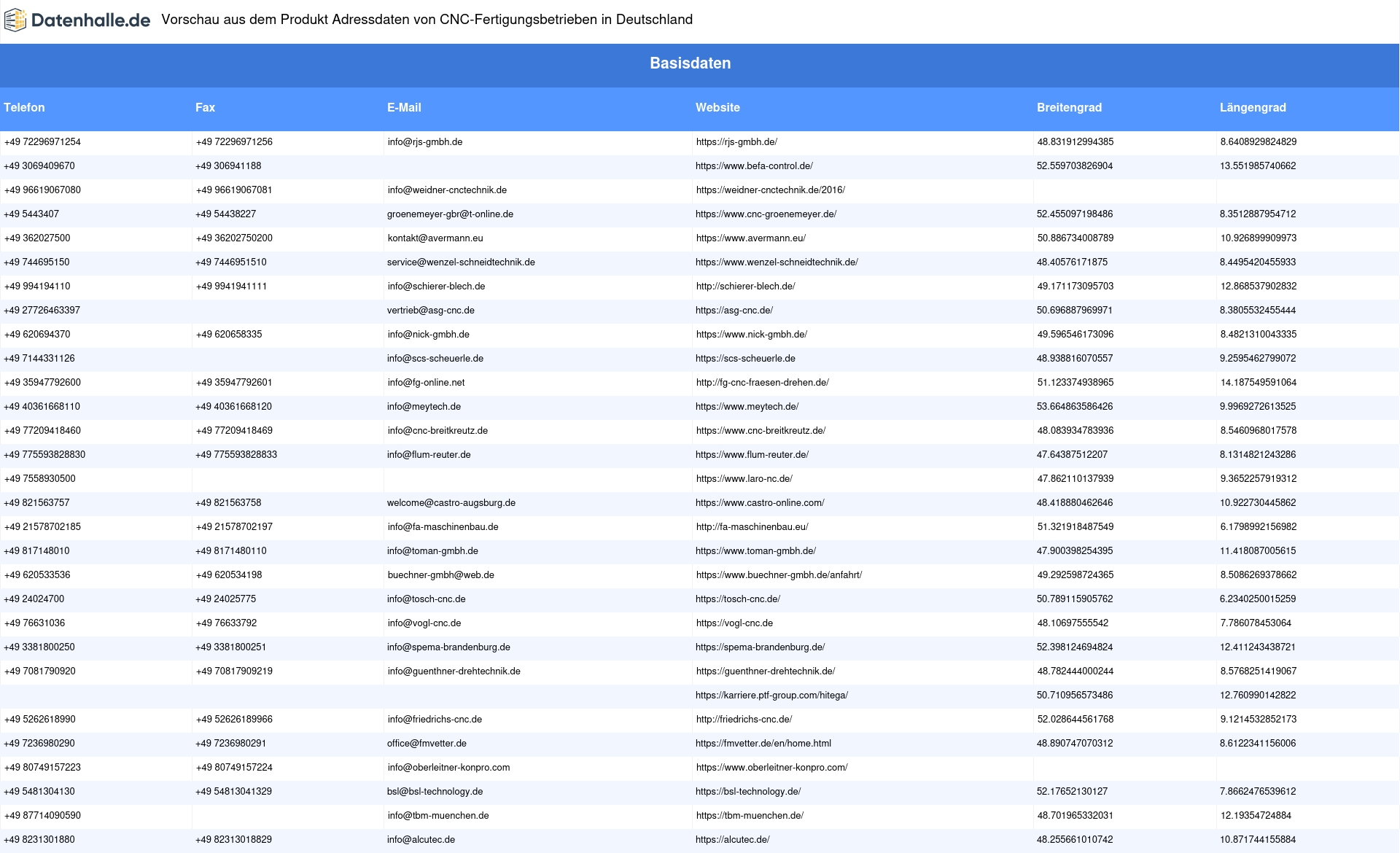Open the https://asg-cnc.de/ link
The height and width of the screenshot is (853, 1400).
pyautogui.click(x=734, y=311)
